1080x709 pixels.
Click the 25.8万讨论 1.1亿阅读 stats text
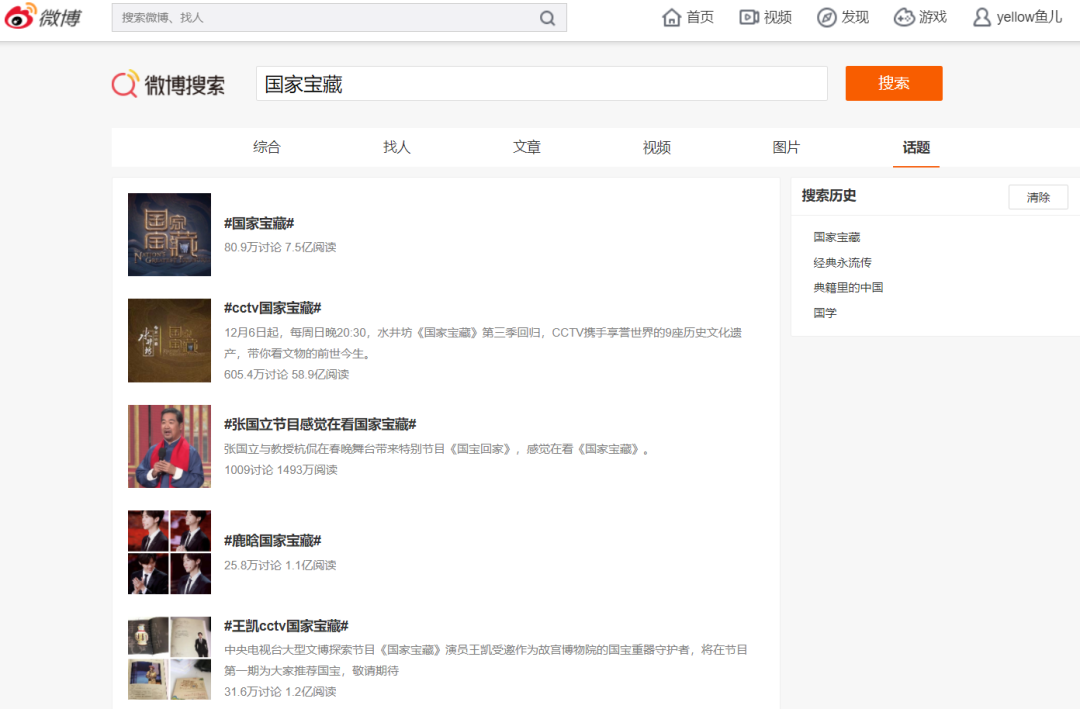coord(280,565)
